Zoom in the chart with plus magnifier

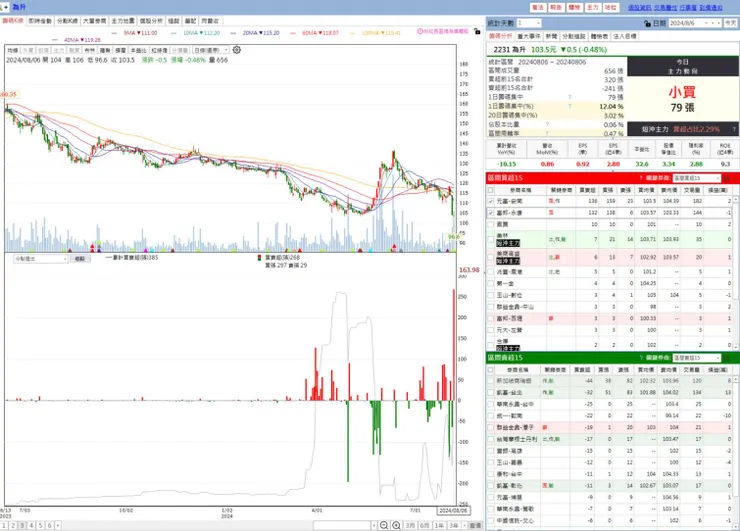pyautogui.click(x=396, y=525)
